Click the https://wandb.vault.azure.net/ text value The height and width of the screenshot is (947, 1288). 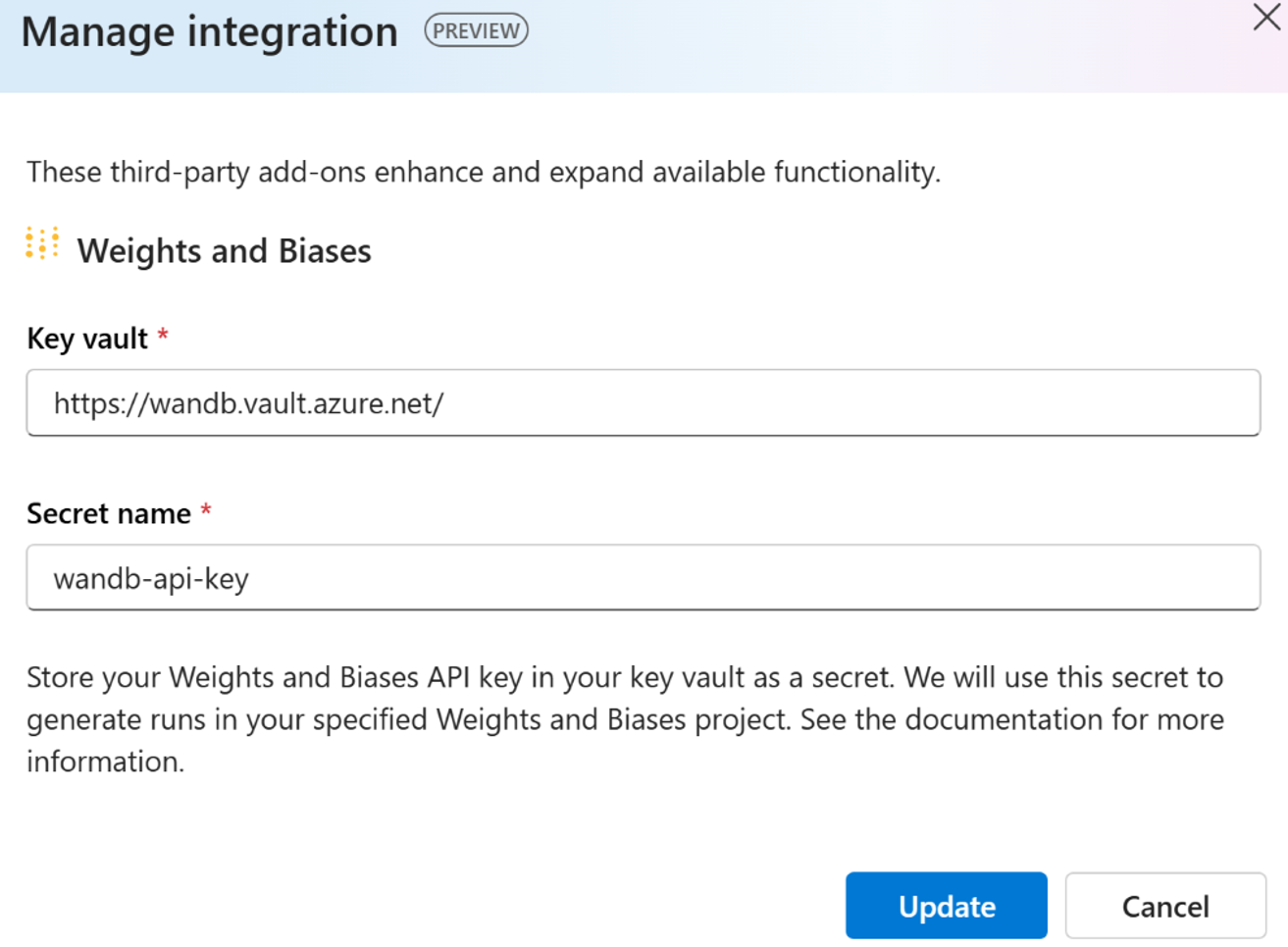click(248, 404)
